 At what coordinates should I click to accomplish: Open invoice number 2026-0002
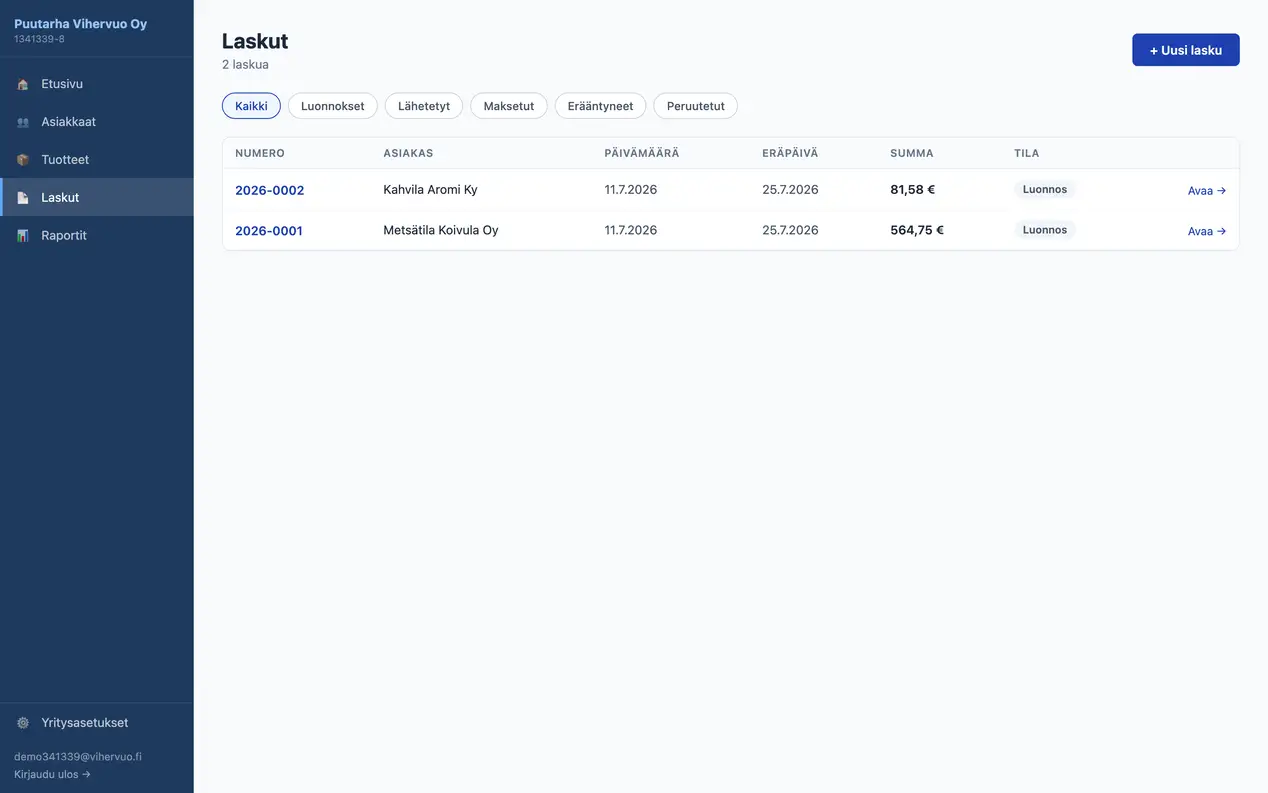[x=269, y=190]
